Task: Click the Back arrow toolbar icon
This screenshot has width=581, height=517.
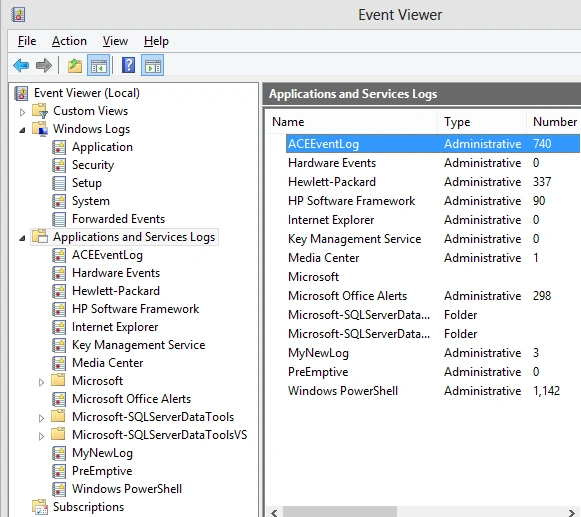Action: coord(21,66)
